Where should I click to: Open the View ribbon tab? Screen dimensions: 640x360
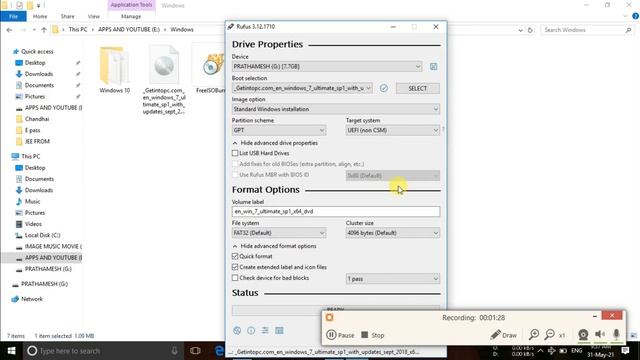[x=93, y=16]
